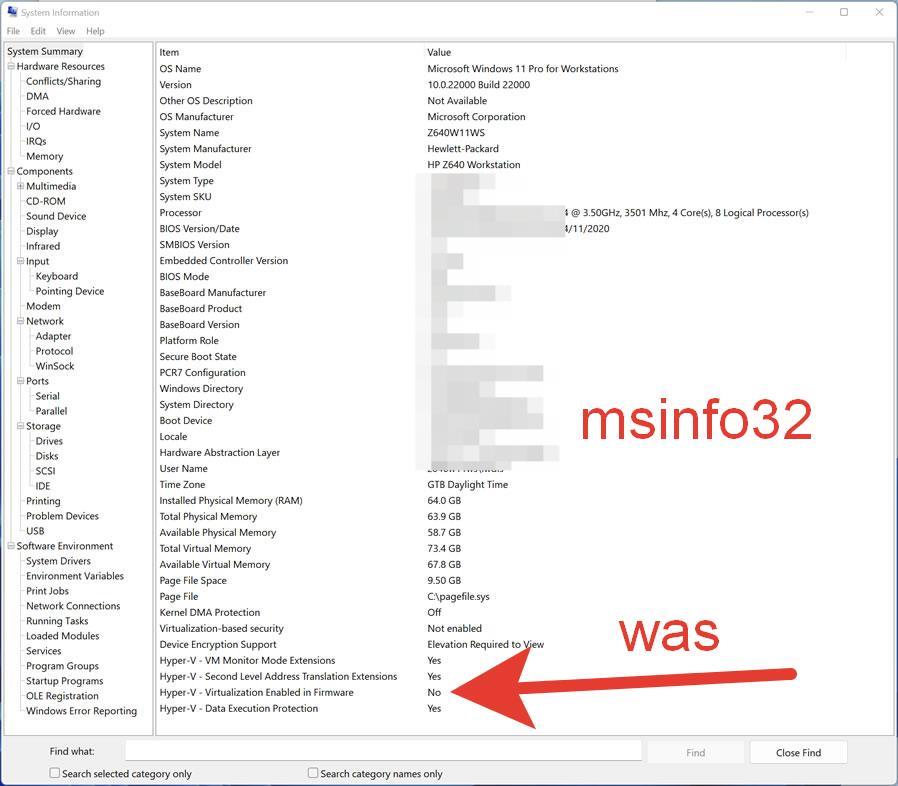Select the Drives category
Screen dimensions: 898x786
tap(49, 441)
